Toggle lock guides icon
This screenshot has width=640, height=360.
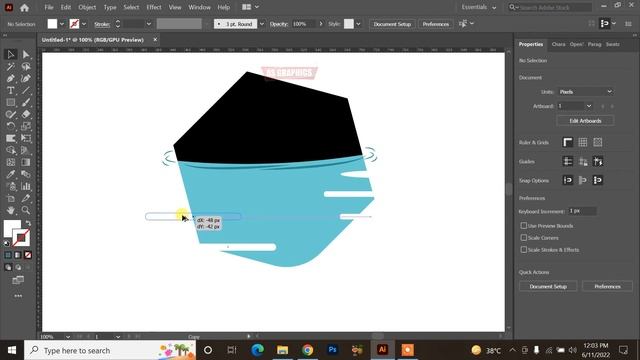[583, 161]
